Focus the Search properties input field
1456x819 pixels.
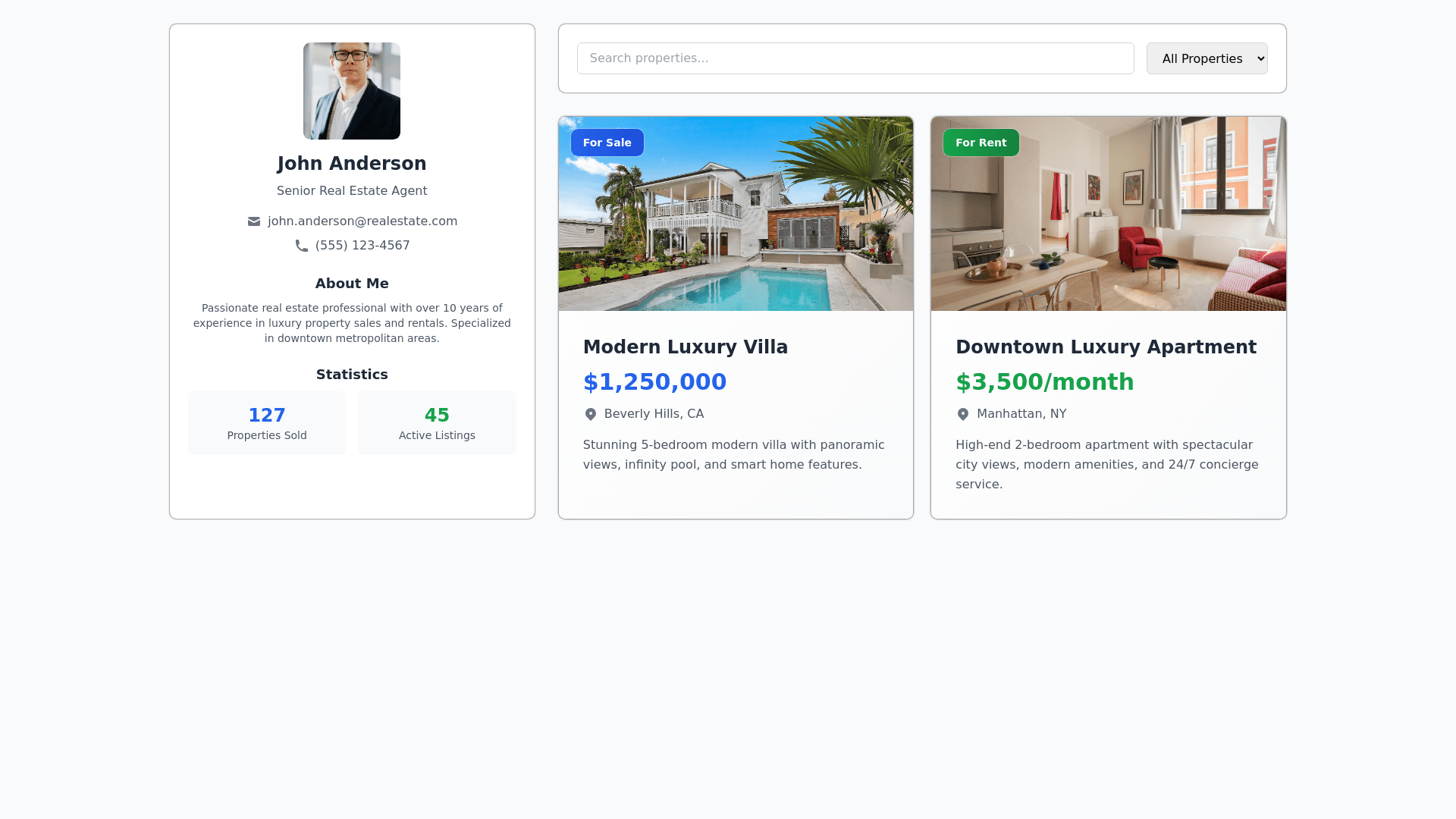click(x=855, y=58)
